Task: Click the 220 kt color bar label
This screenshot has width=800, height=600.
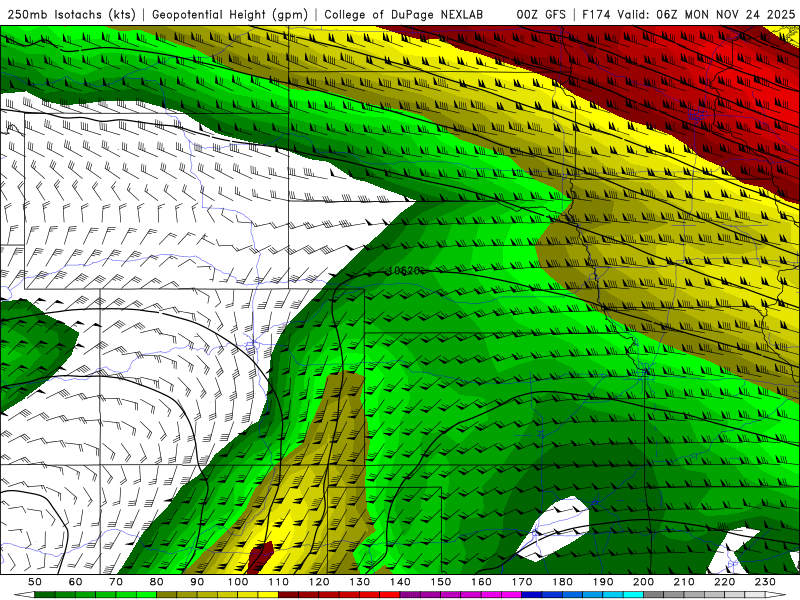Action: 724,582
